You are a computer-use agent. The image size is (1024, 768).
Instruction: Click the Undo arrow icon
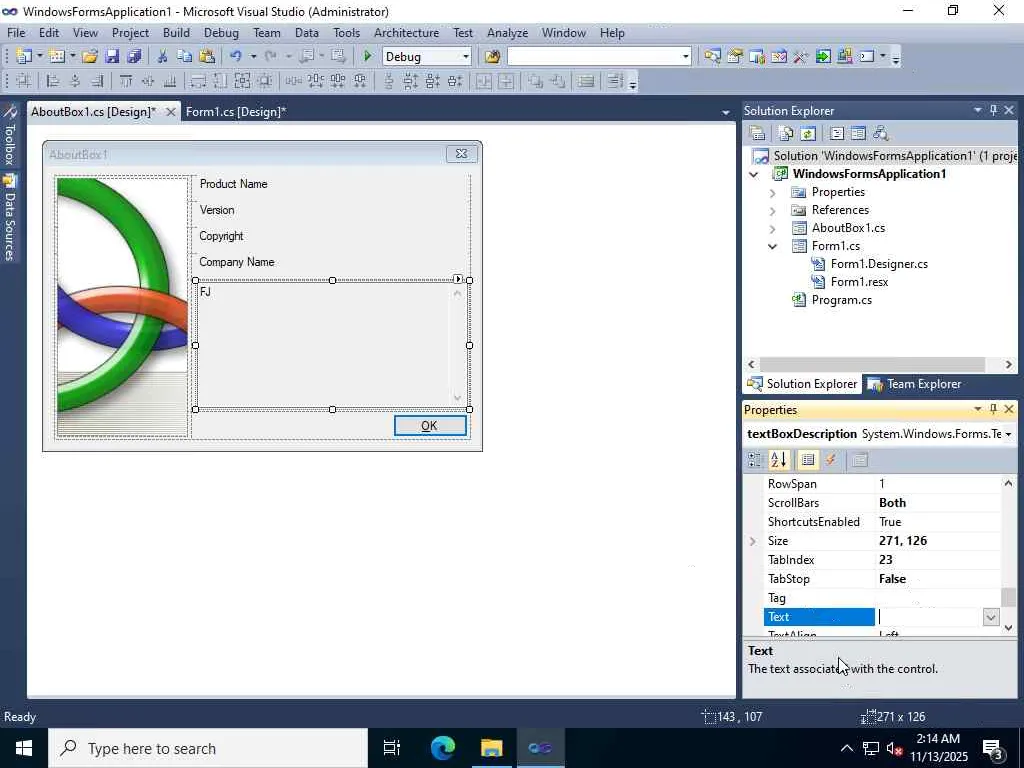pyautogui.click(x=236, y=56)
